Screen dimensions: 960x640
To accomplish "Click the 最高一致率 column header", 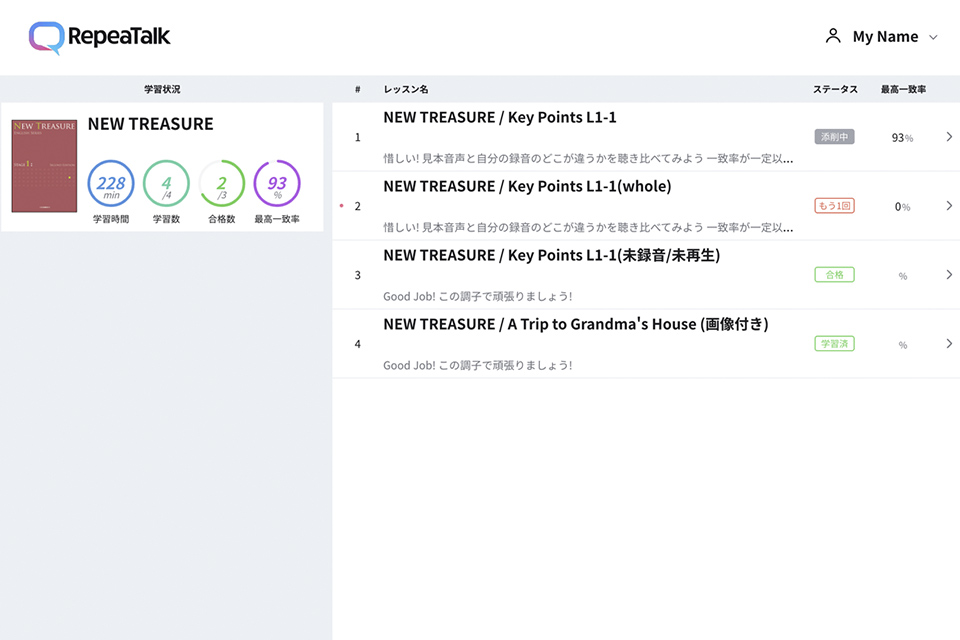I will (x=903, y=89).
